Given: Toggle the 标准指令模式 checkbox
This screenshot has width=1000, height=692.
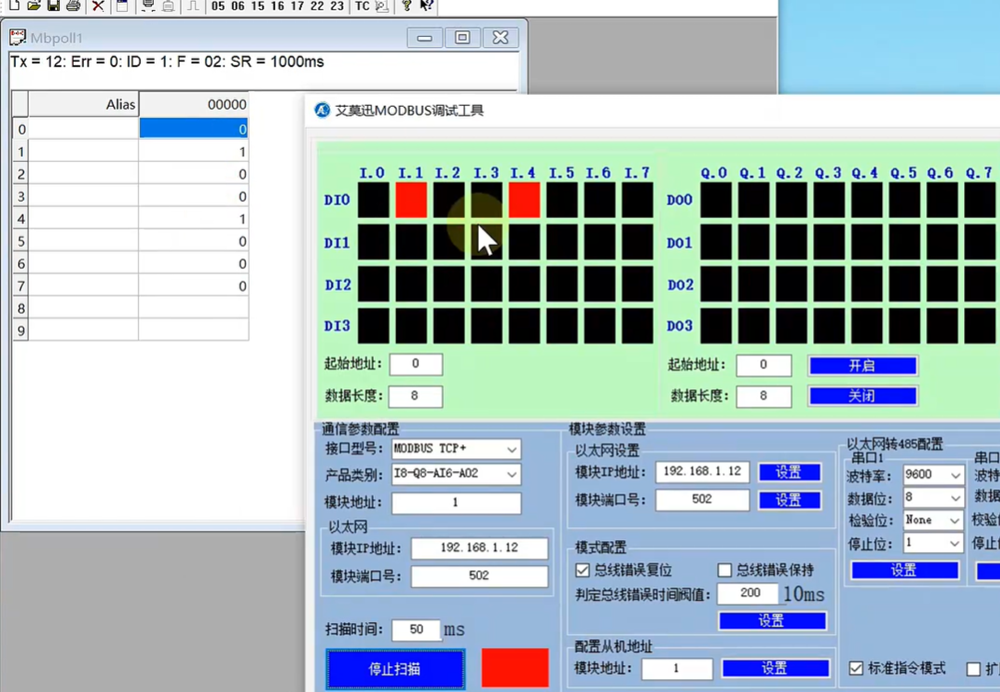Looking at the screenshot, I should tap(857, 668).
